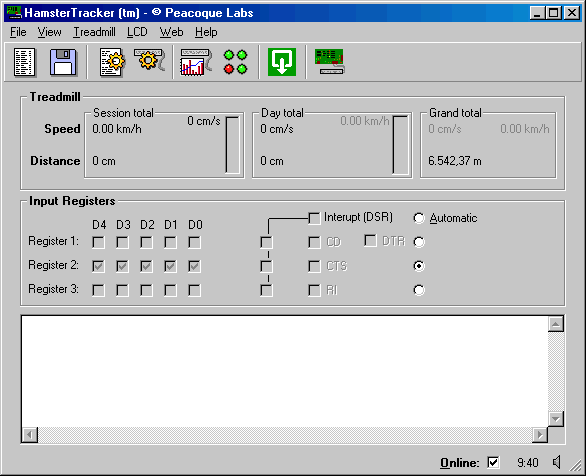Viewport: 586px width, 476px height.
Task: Toggle the Register 2 interrupt line checkbox
Action: 266,266
